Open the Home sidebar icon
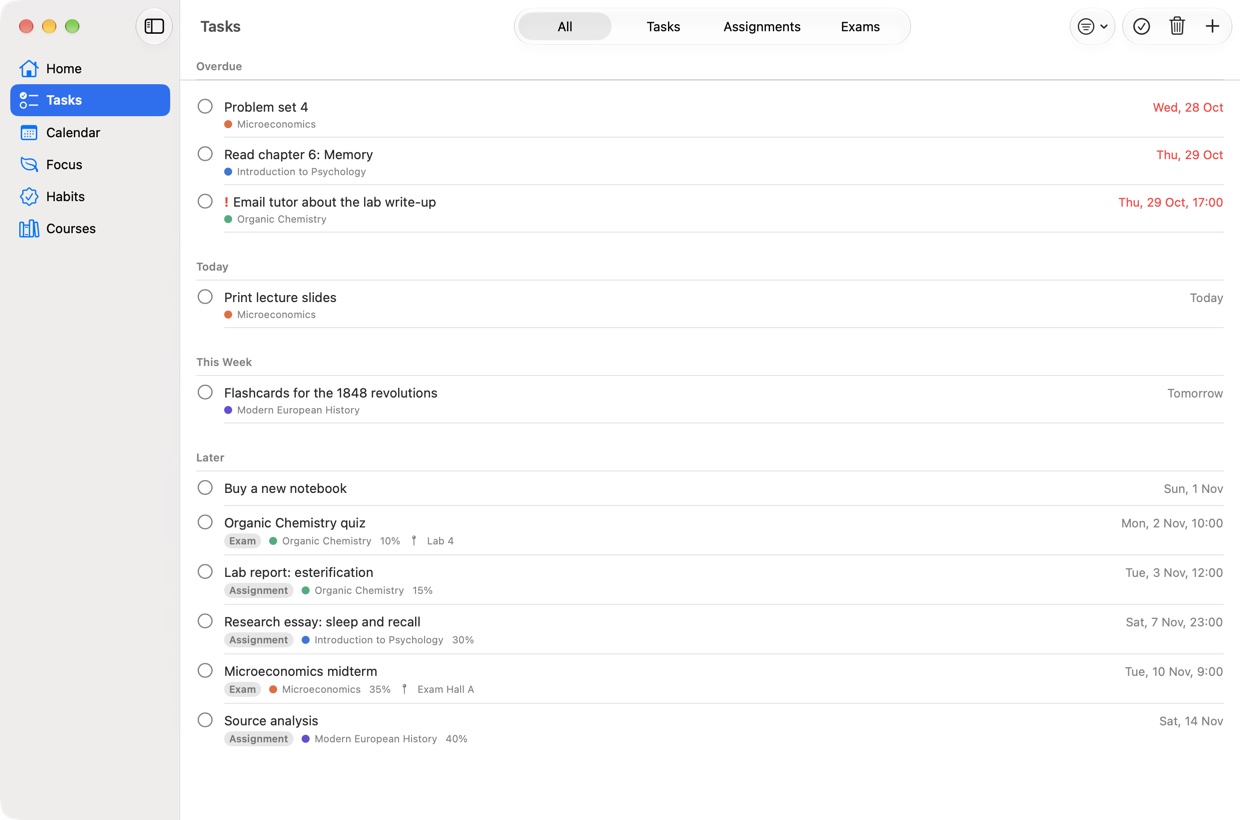Screen dimensions: 1240x820 29,68
